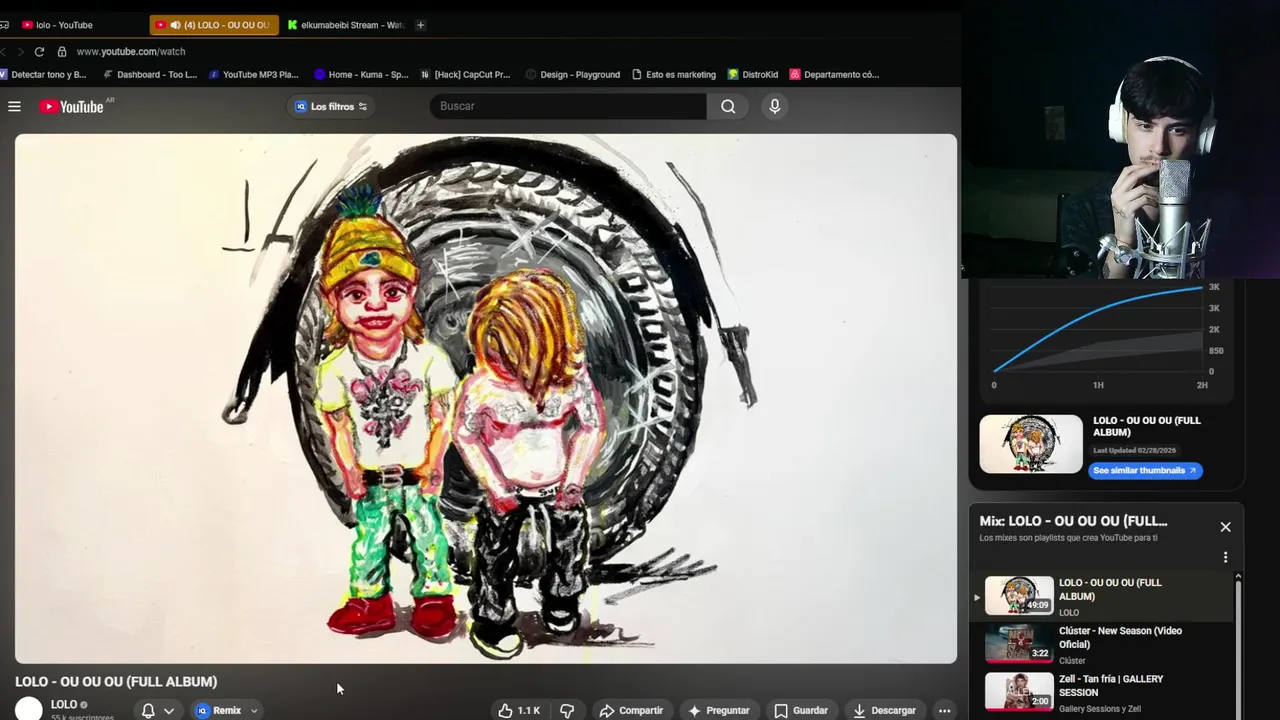Open the YouTube MP3 Pla... bookmark
Screen dimensions: 1280x720
(254, 75)
